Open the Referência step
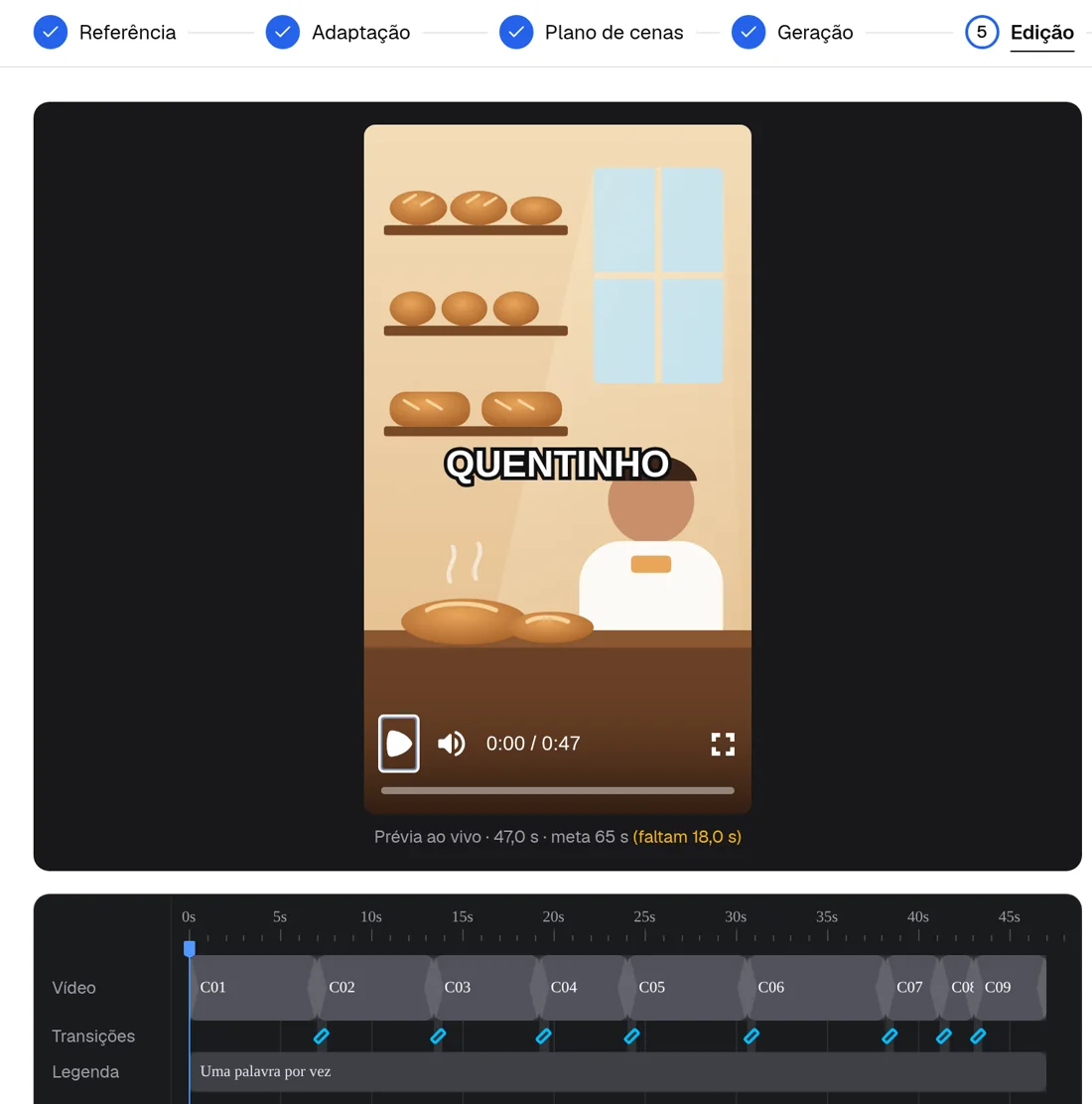This screenshot has width=1092, height=1104. (127, 33)
